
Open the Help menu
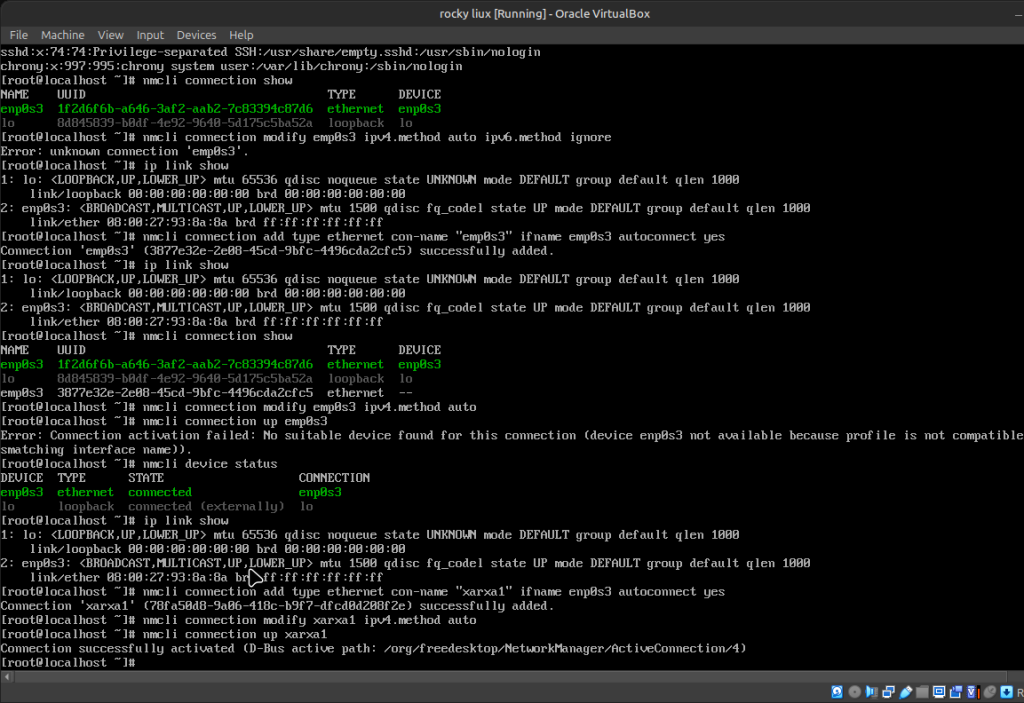pyautogui.click(x=241, y=35)
